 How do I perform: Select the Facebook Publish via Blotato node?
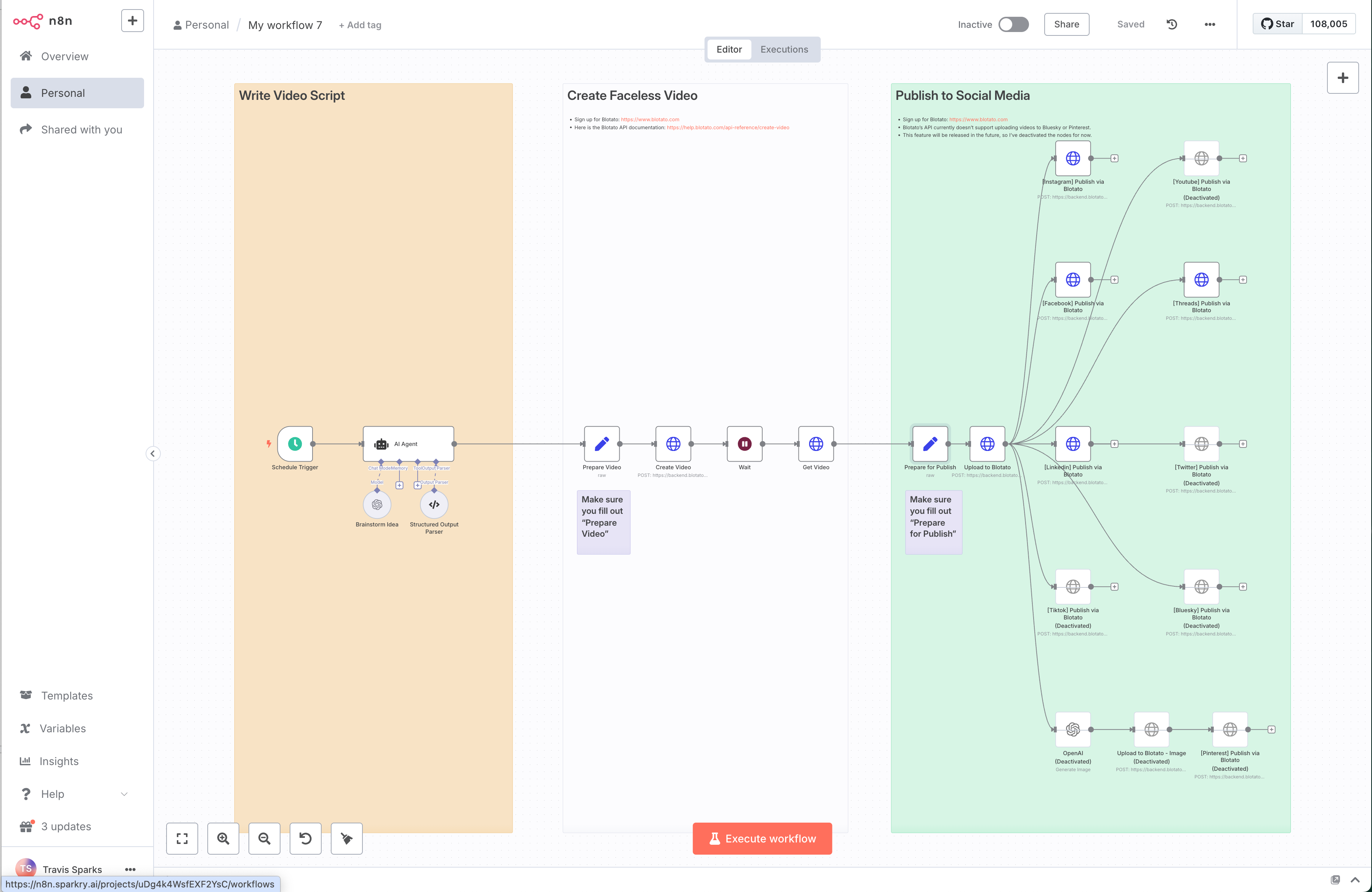(1073, 280)
